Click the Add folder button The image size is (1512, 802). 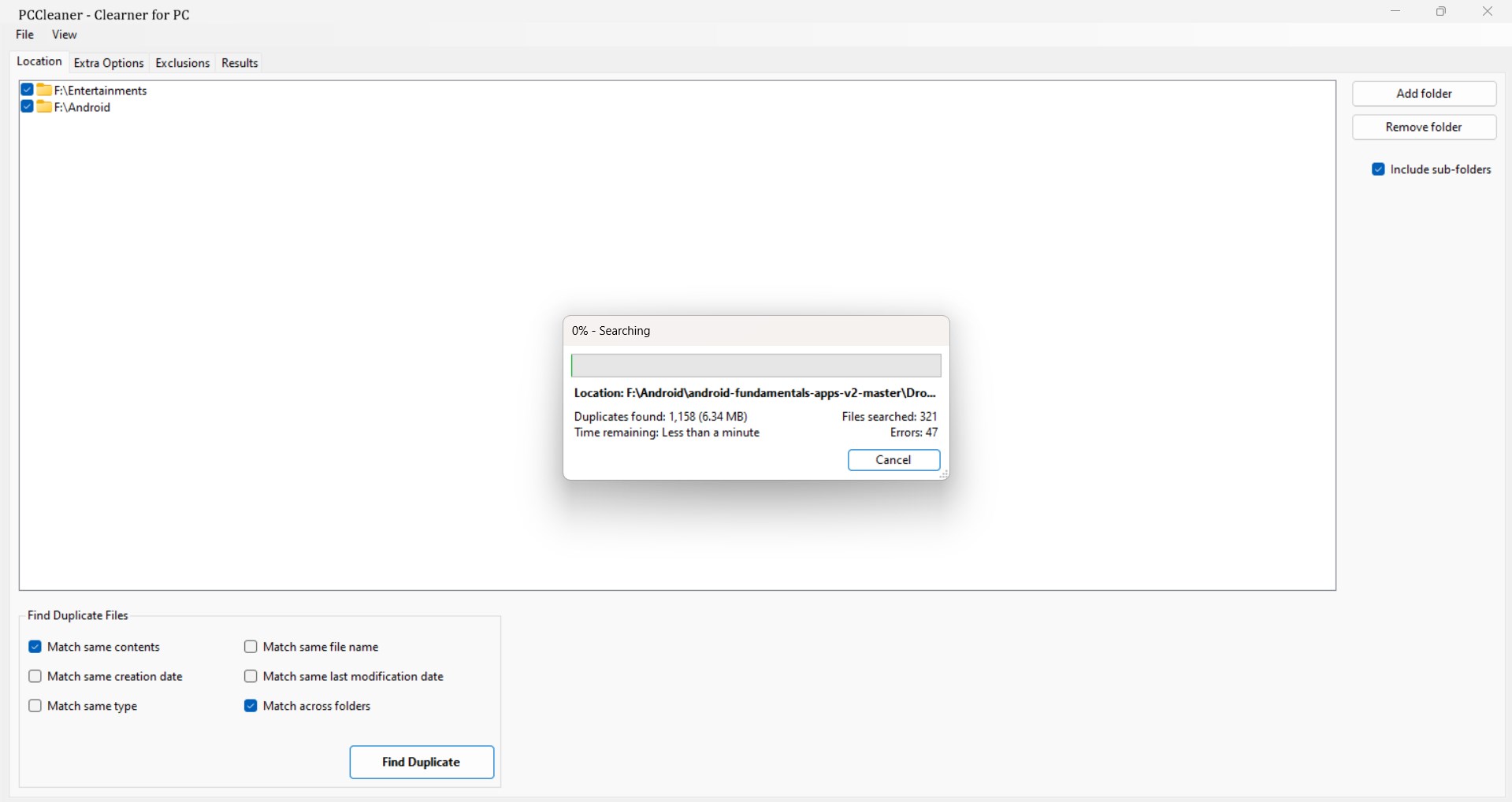(x=1425, y=94)
